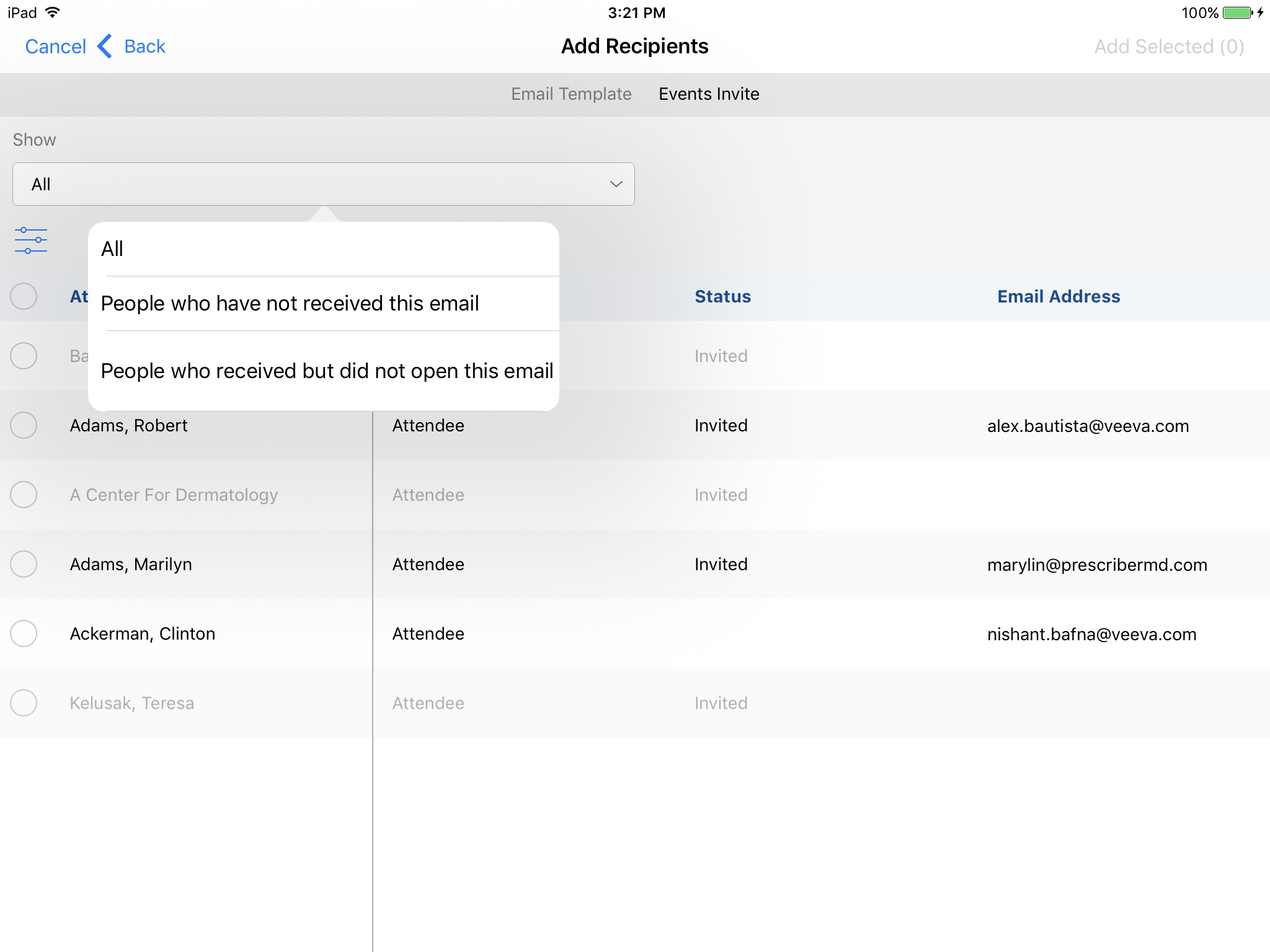Select Kelusak, Teresa row checkbox
The width and height of the screenshot is (1270, 952).
tap(24, 703)
